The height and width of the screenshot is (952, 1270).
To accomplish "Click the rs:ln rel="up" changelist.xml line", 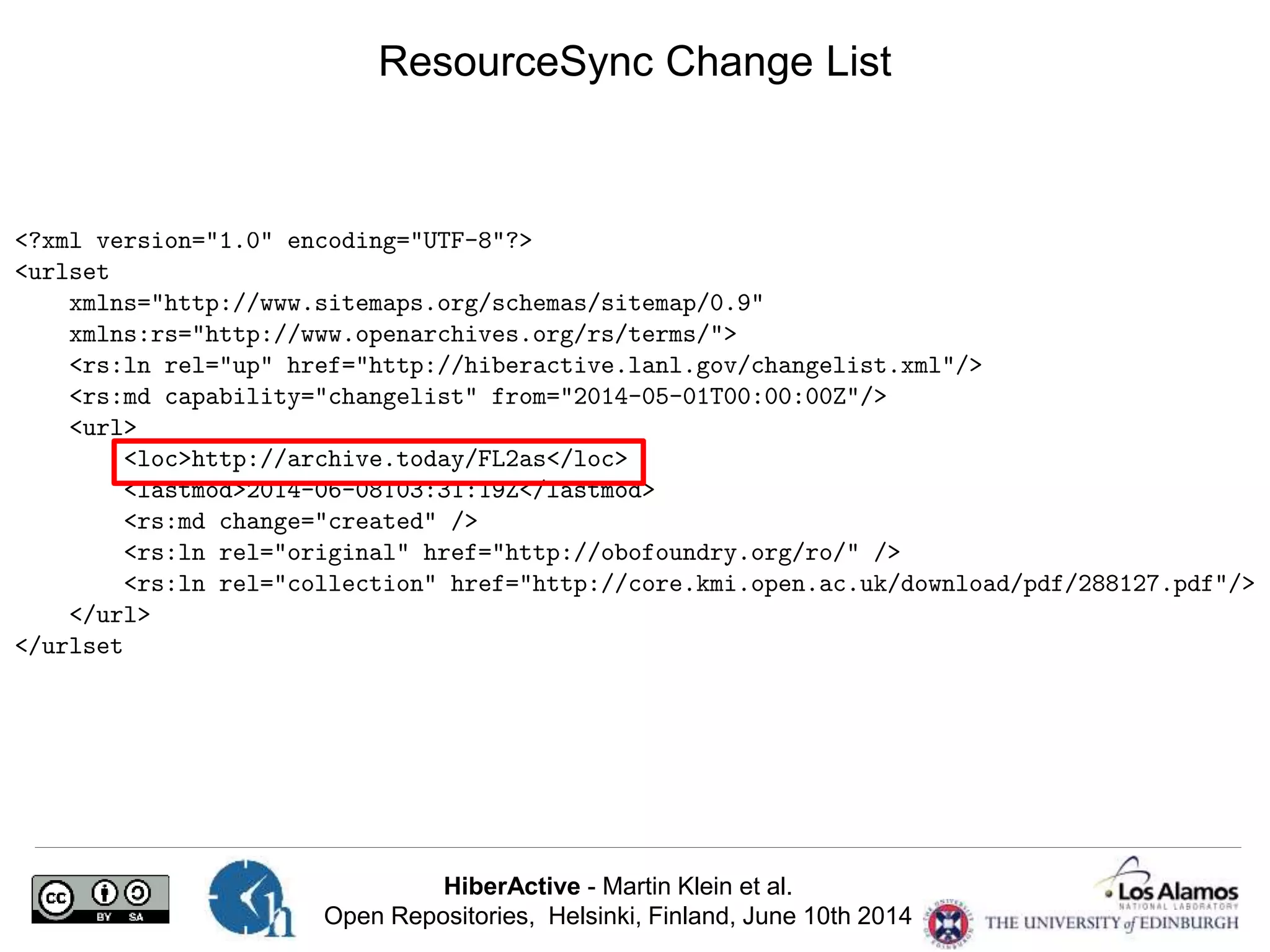I will click(525, 366).
